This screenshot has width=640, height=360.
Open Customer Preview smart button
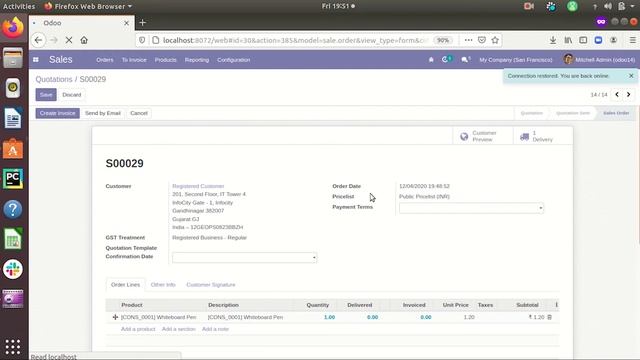[x=482, y=136]
